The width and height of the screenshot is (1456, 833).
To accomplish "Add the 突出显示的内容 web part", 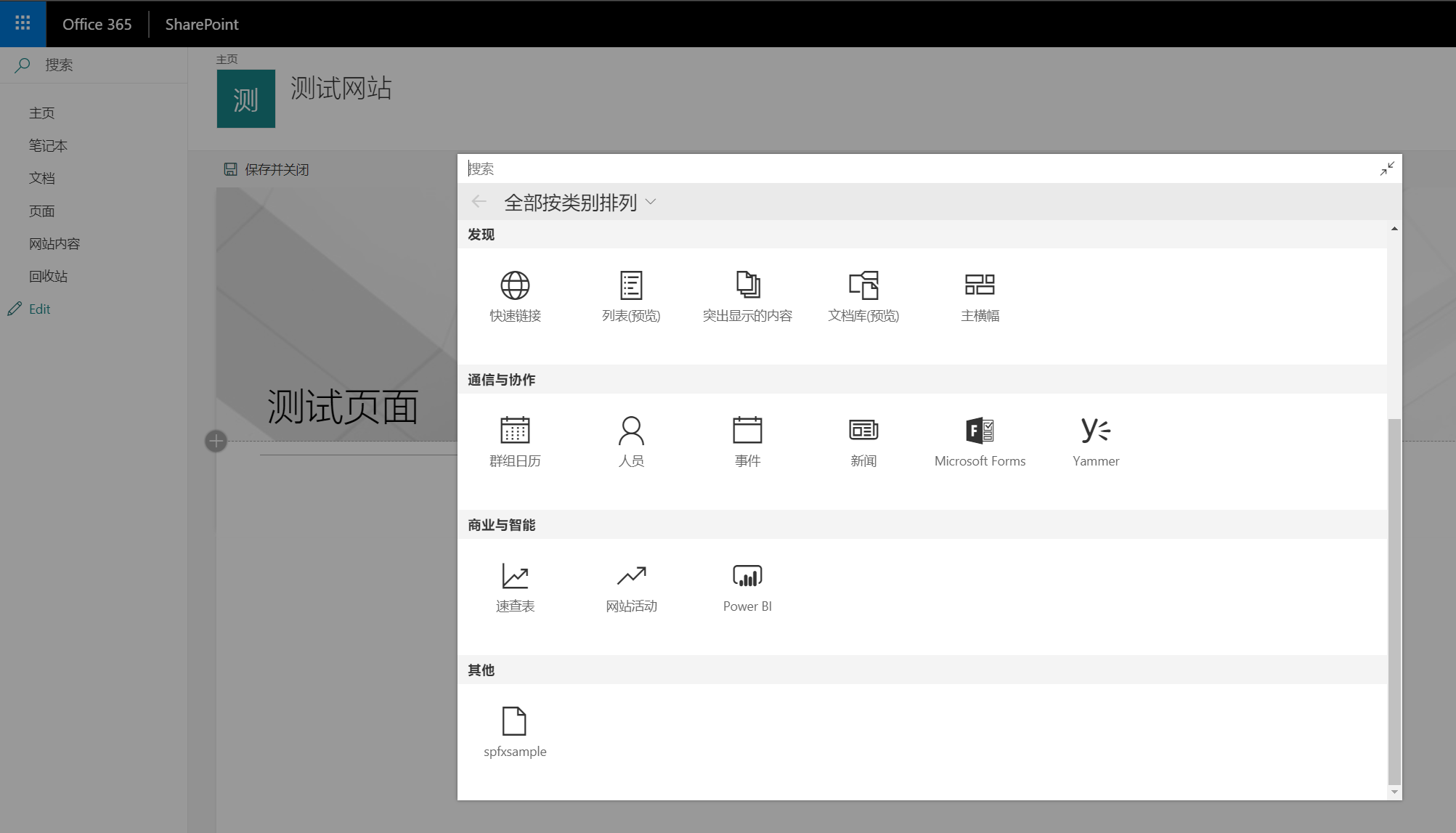I will click(x=747, y=296).
